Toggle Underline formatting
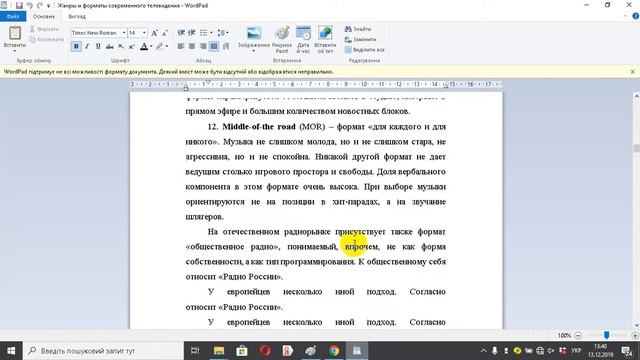The width and height of the screenshot is (640, 360). (98, 47)
